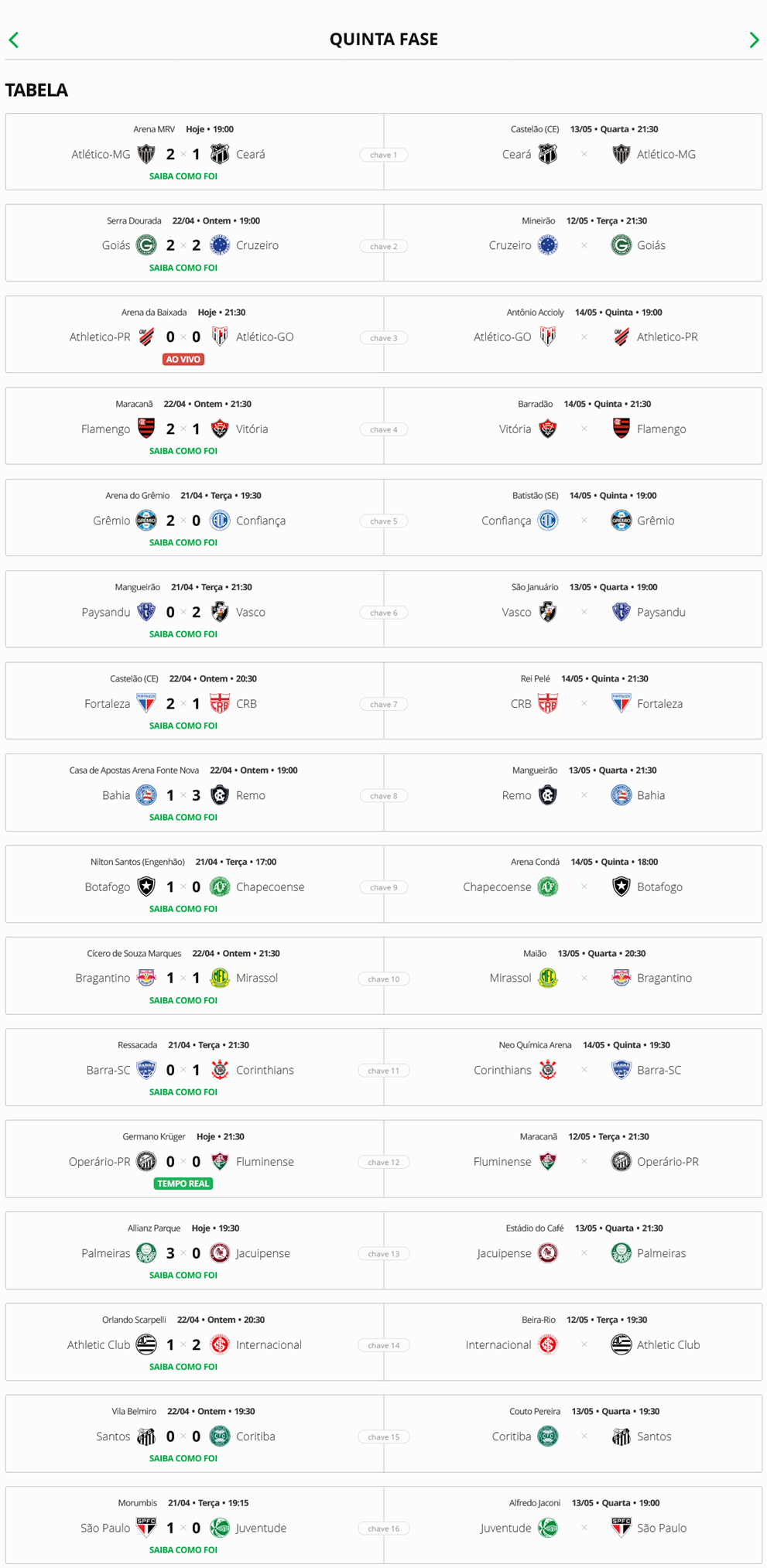This screenshot has height=1568, width=767.
Task: Open TEMPO REAL for Operário-PR vs Fluminense
Action: click(183, 1183)
